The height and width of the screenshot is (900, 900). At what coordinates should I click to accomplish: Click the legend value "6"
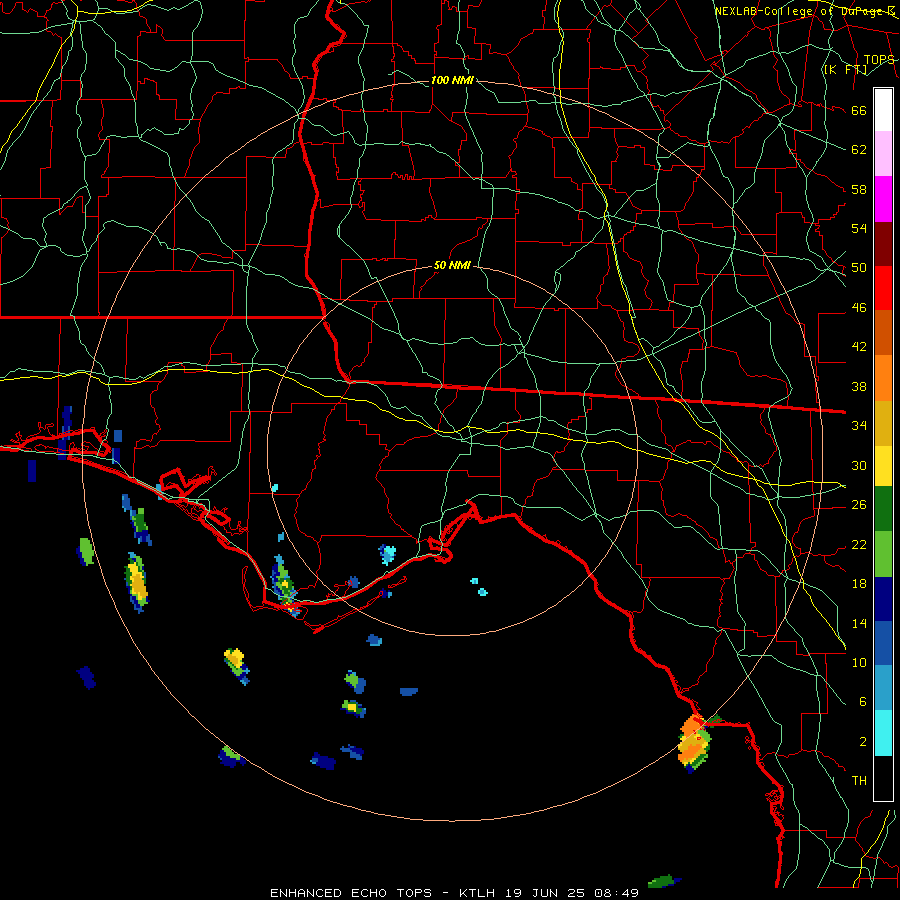pos(863,701)
